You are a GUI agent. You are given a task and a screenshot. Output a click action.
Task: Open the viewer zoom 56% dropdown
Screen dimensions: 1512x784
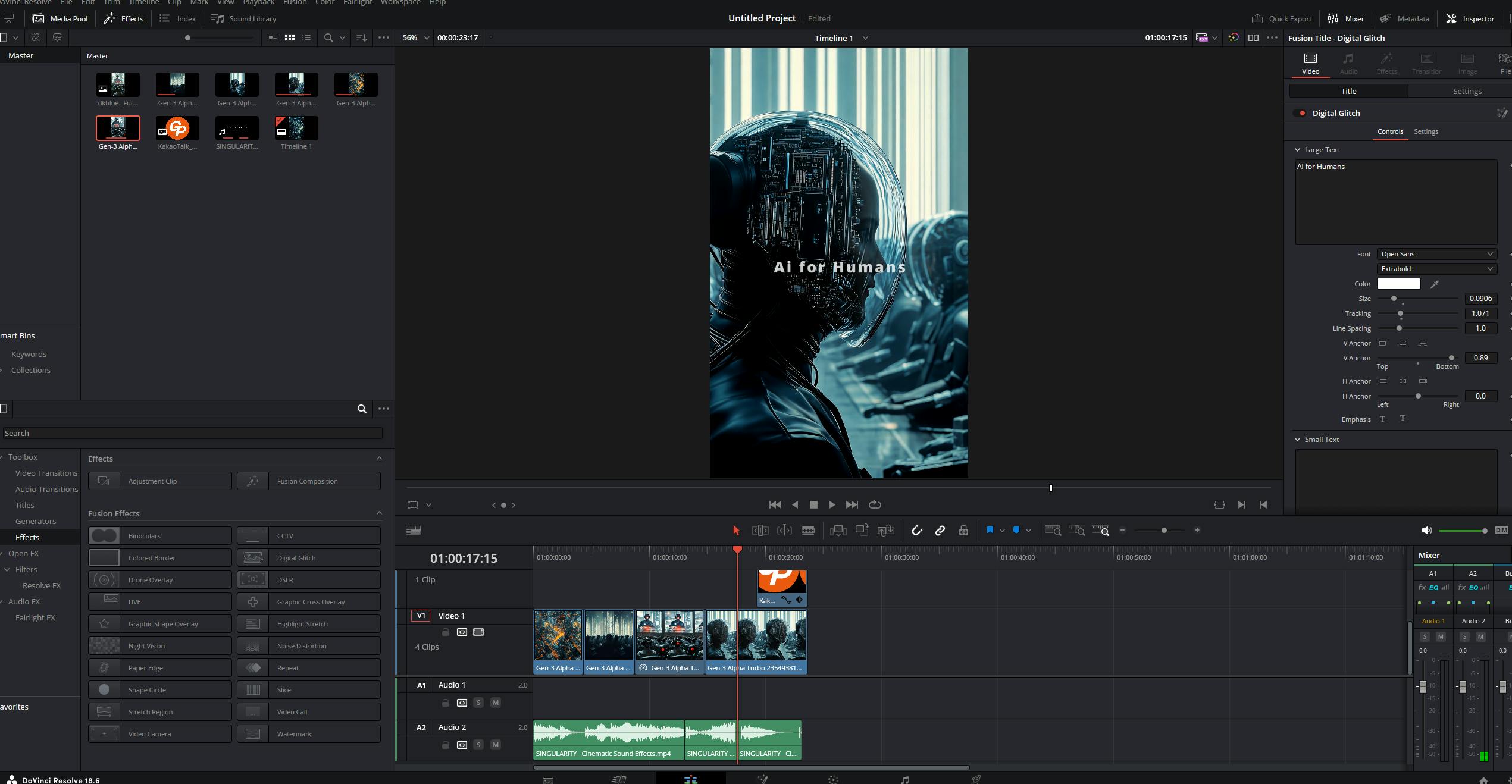415,37
